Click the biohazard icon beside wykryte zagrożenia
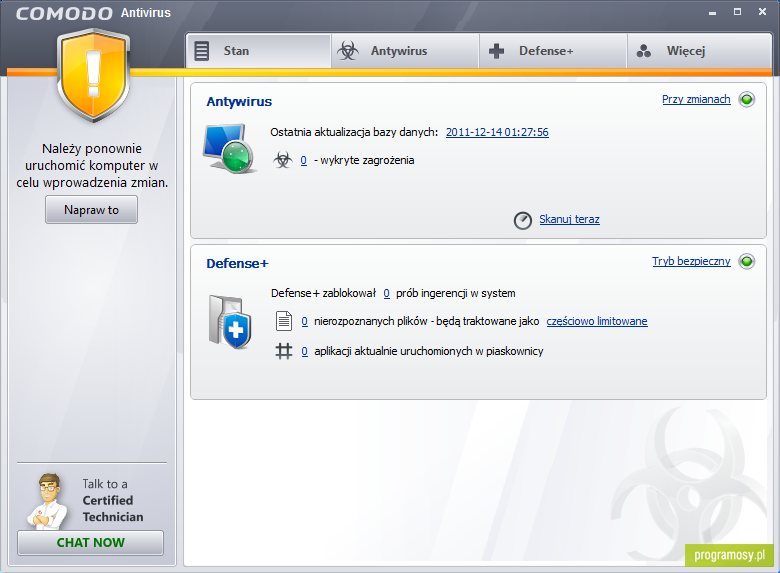This screenshot has width=780, height=573. click(x=283, y=160)
